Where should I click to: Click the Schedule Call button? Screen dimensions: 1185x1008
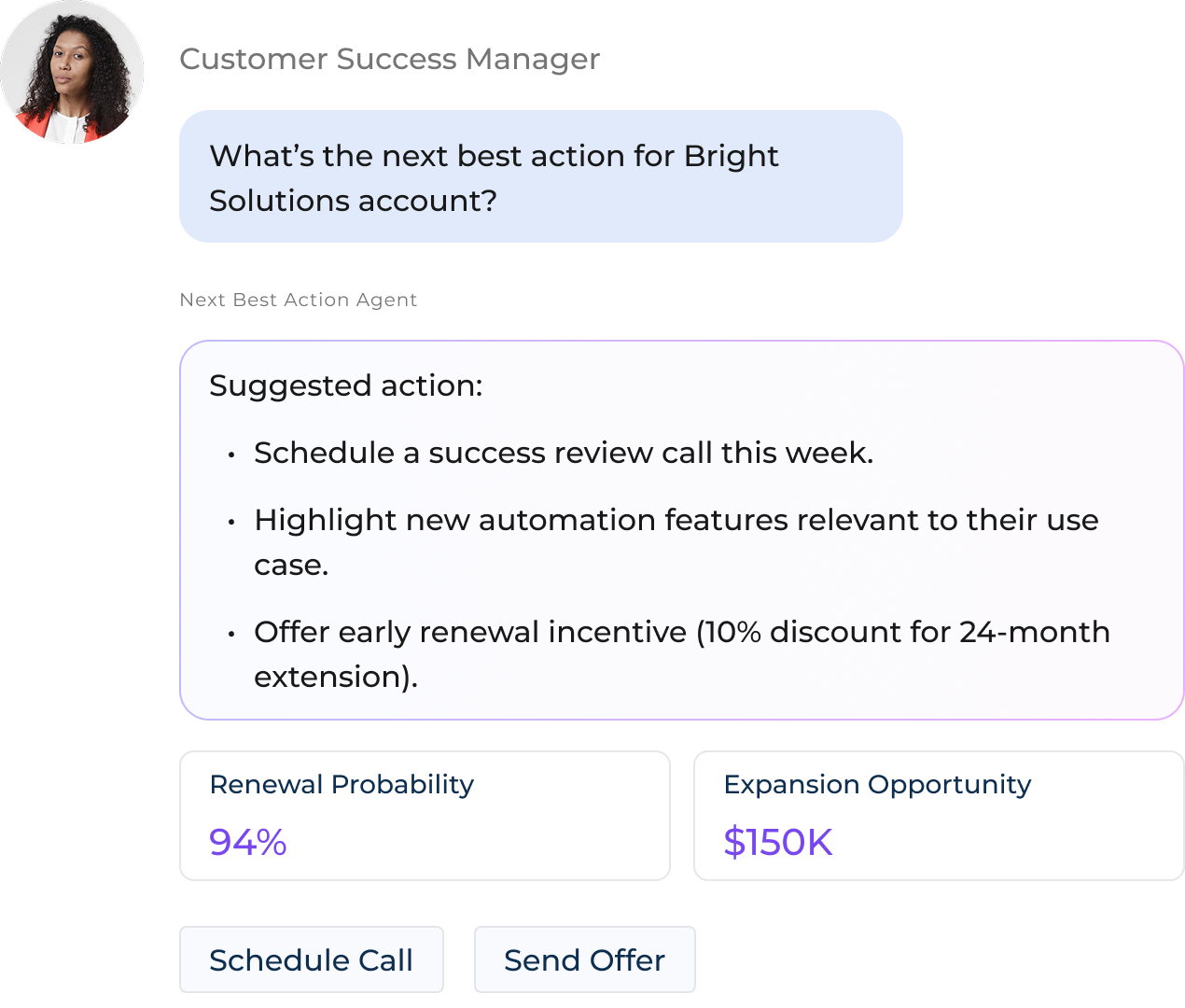coord(312,959)
